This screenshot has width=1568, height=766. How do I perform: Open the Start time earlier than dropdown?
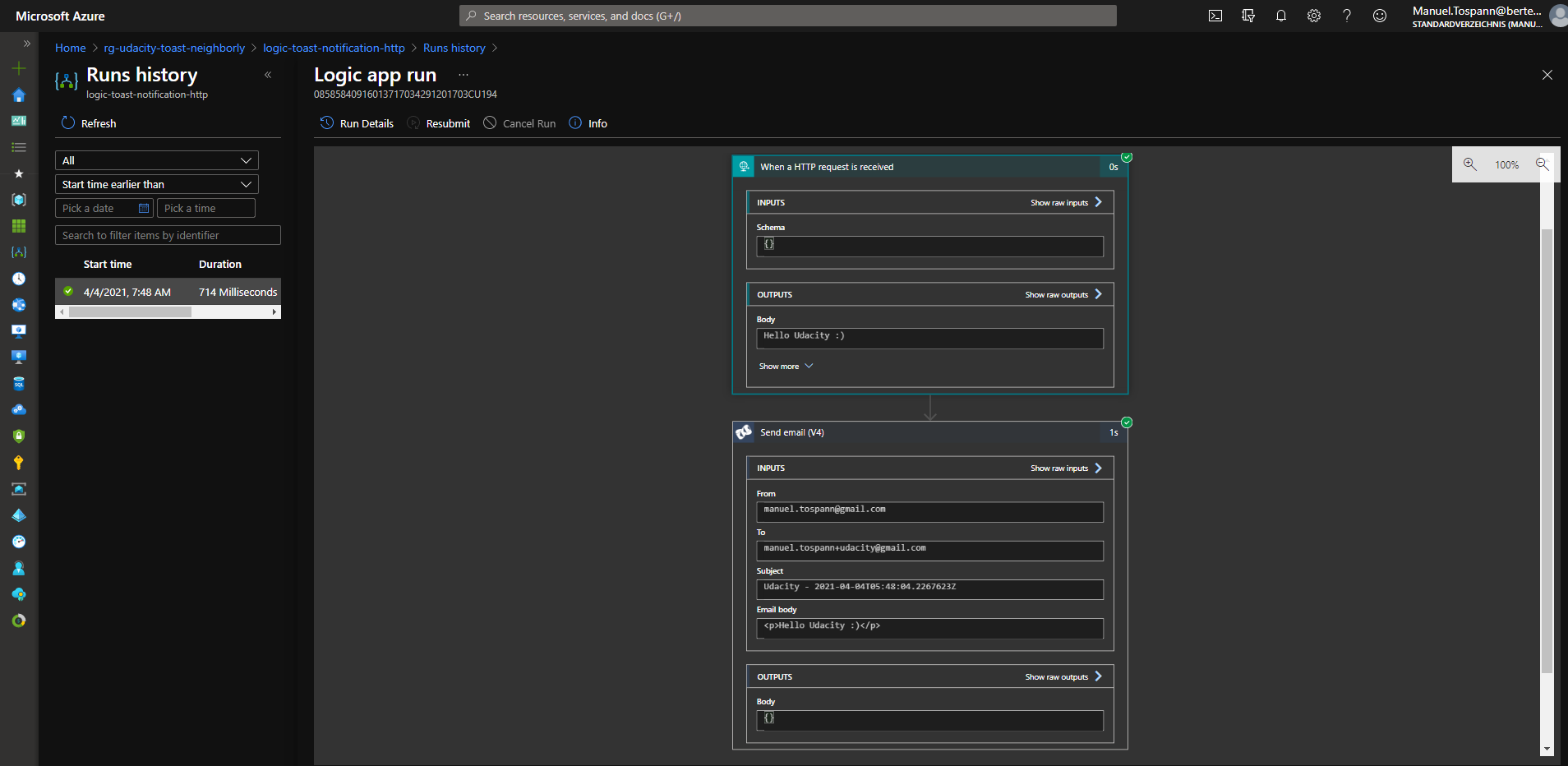(157, 184)
